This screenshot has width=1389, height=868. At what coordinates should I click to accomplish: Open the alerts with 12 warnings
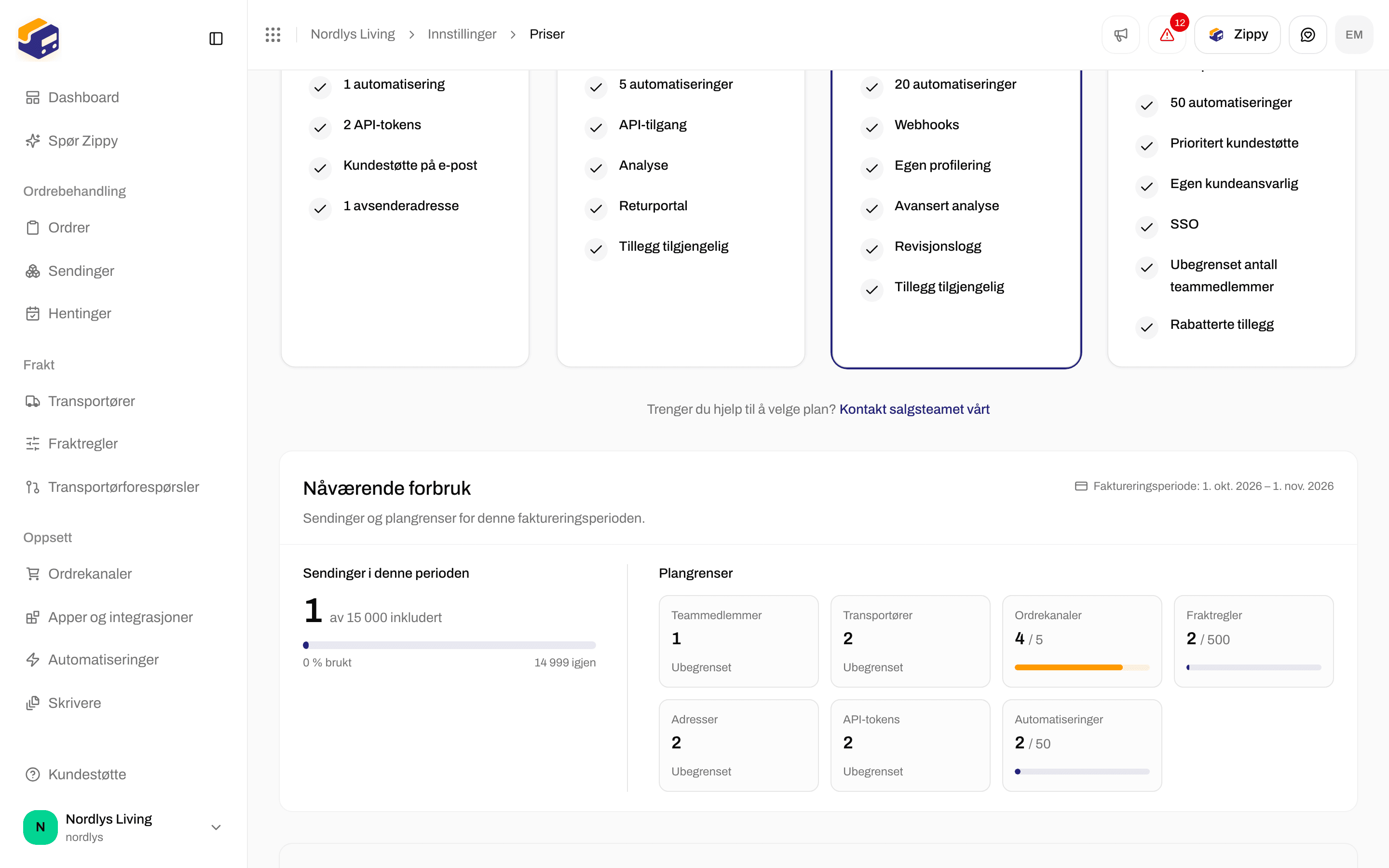[1167, 34]
